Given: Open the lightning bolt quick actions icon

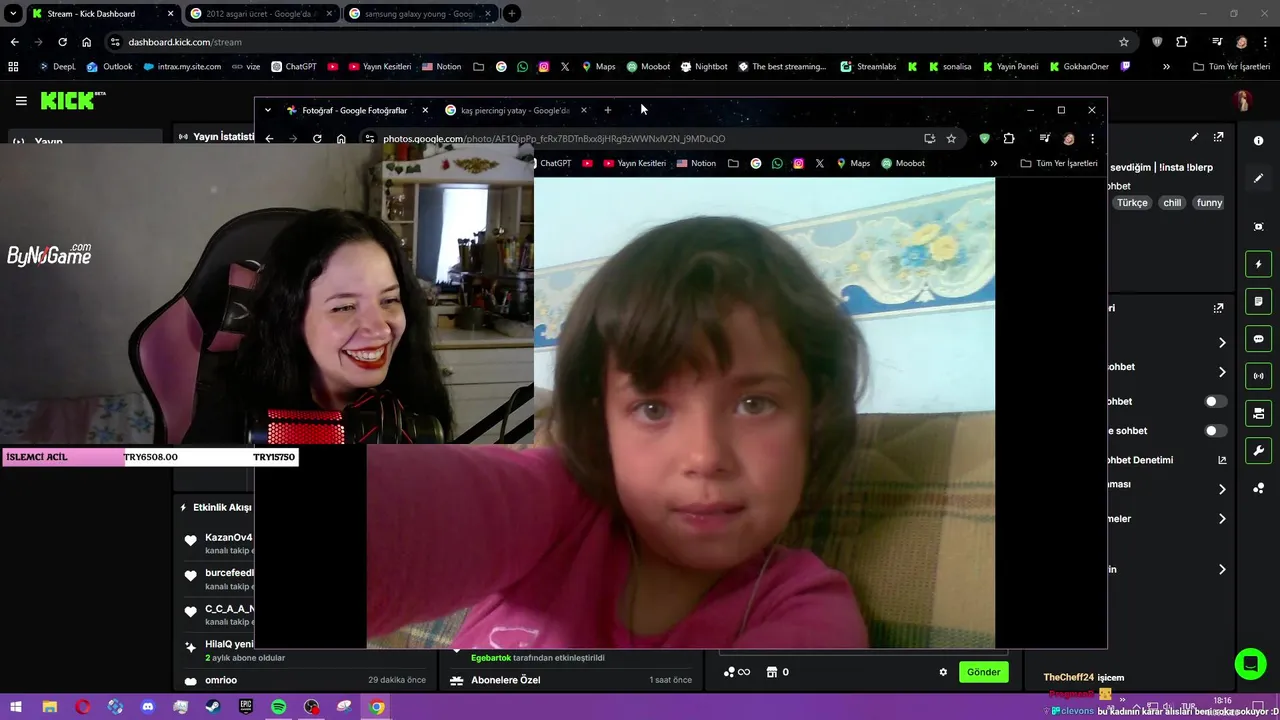Looking at the screenshot, I should pyautogui.click(x=1258, y=264).
